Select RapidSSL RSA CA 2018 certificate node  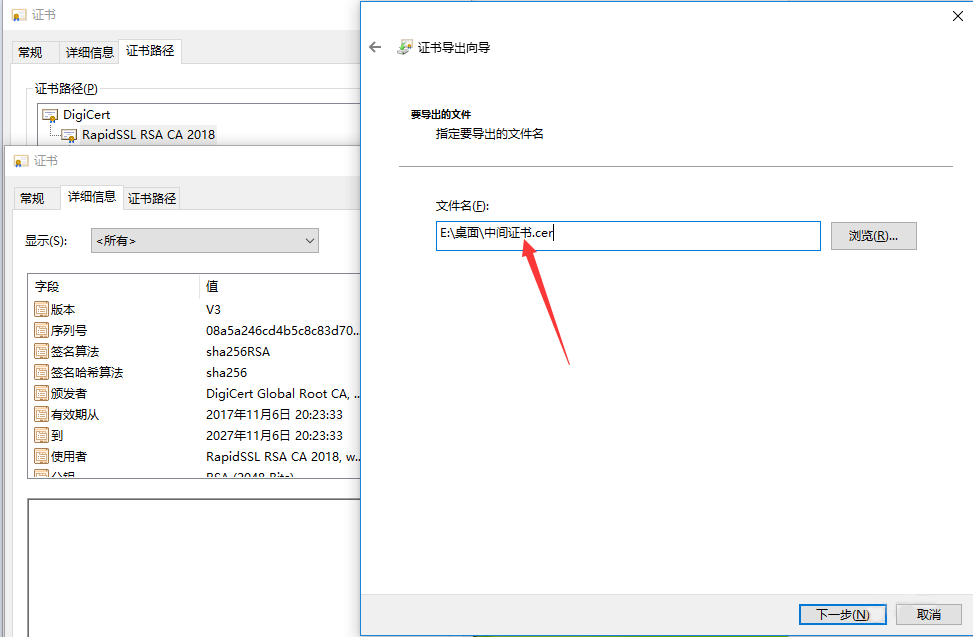pos(148,134)
